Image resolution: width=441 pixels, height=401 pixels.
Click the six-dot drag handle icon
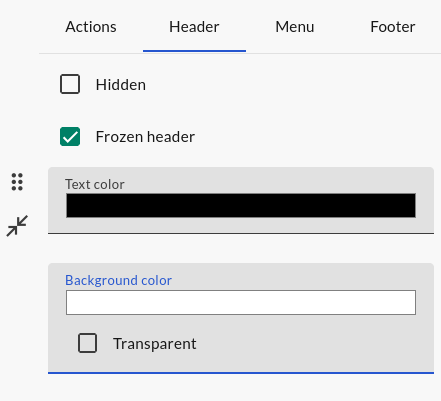[x=17, y=182]
